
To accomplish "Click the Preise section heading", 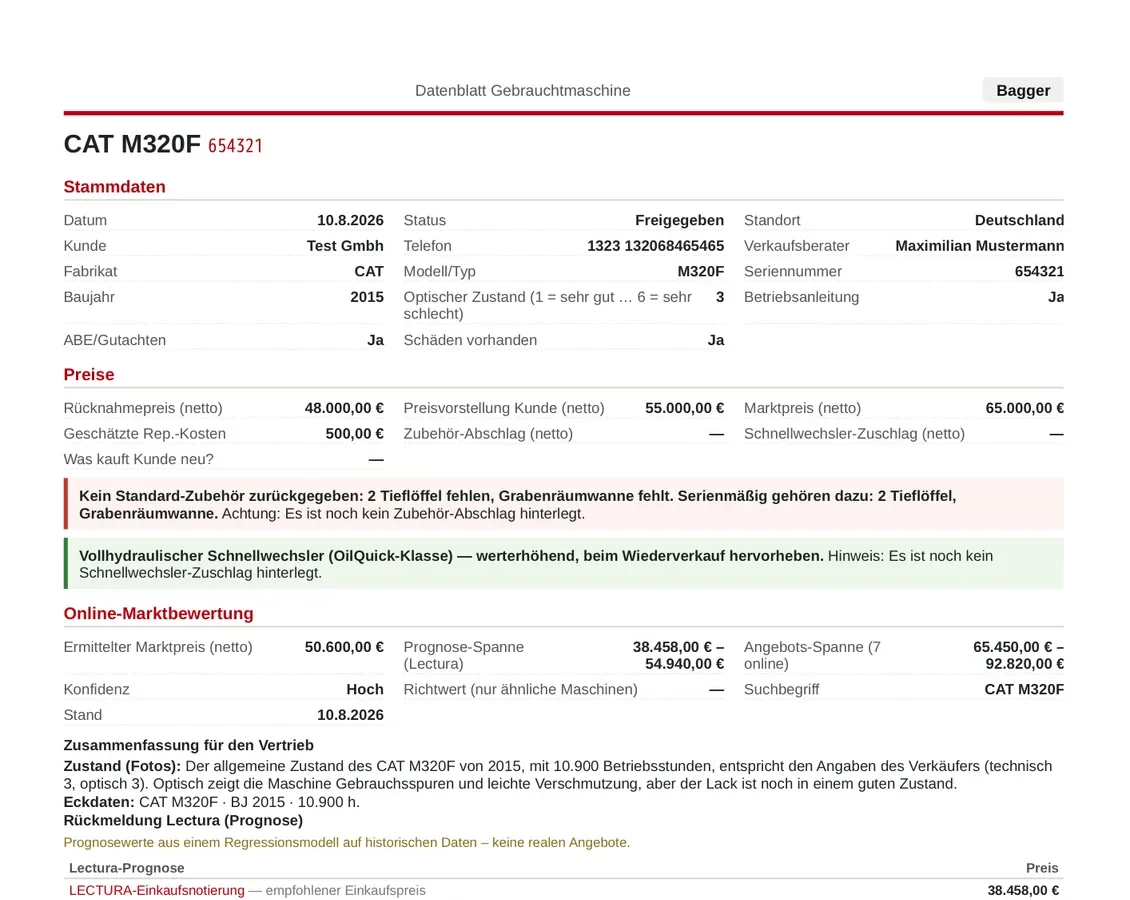I will [89, 375].
